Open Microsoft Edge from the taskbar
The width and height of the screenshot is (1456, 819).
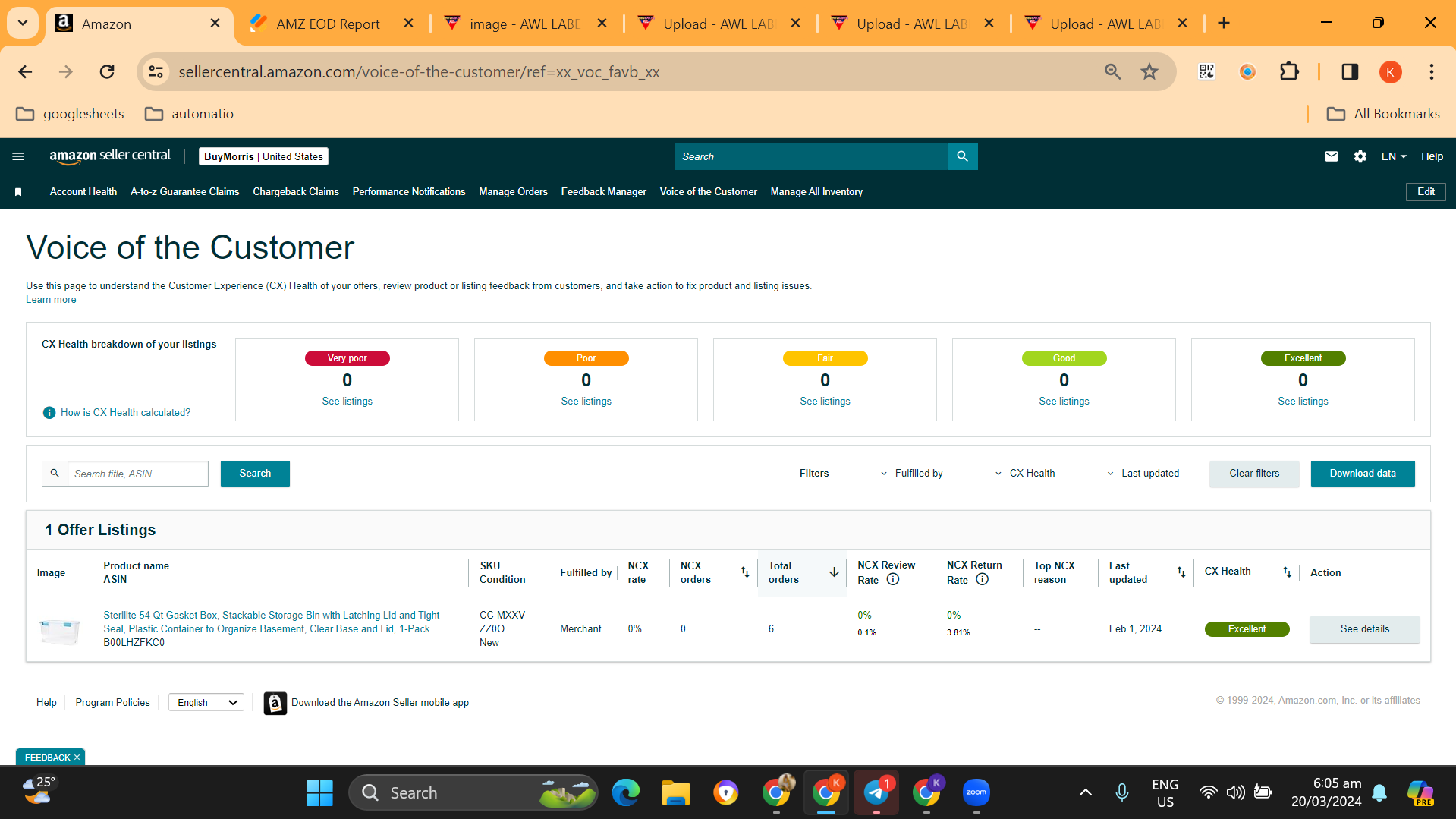[x=626, y=792]
